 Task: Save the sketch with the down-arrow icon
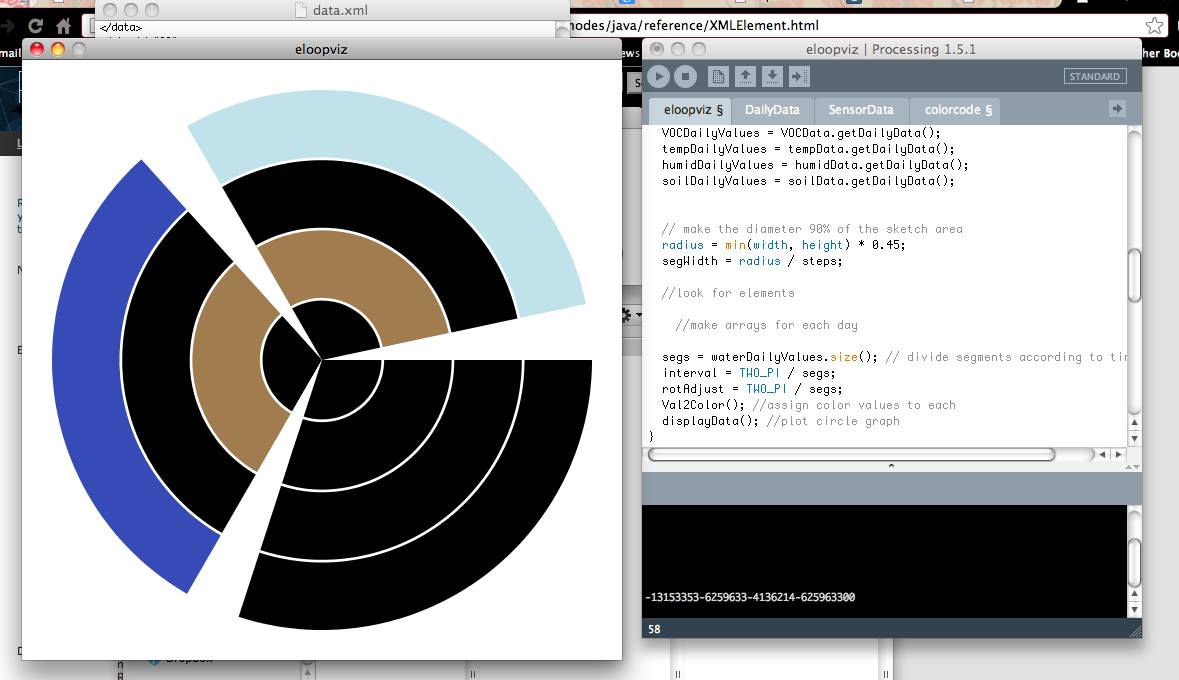point(772,76)
